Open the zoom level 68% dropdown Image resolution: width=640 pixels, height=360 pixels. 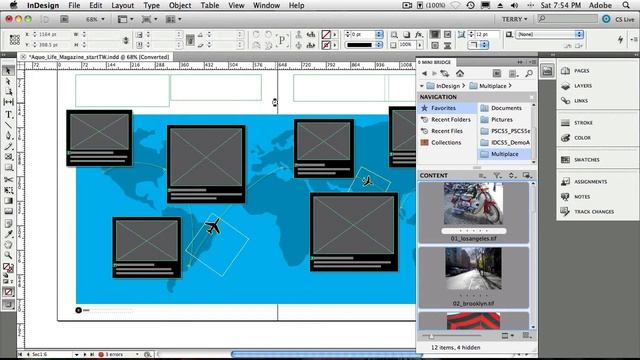click(95, 19)
